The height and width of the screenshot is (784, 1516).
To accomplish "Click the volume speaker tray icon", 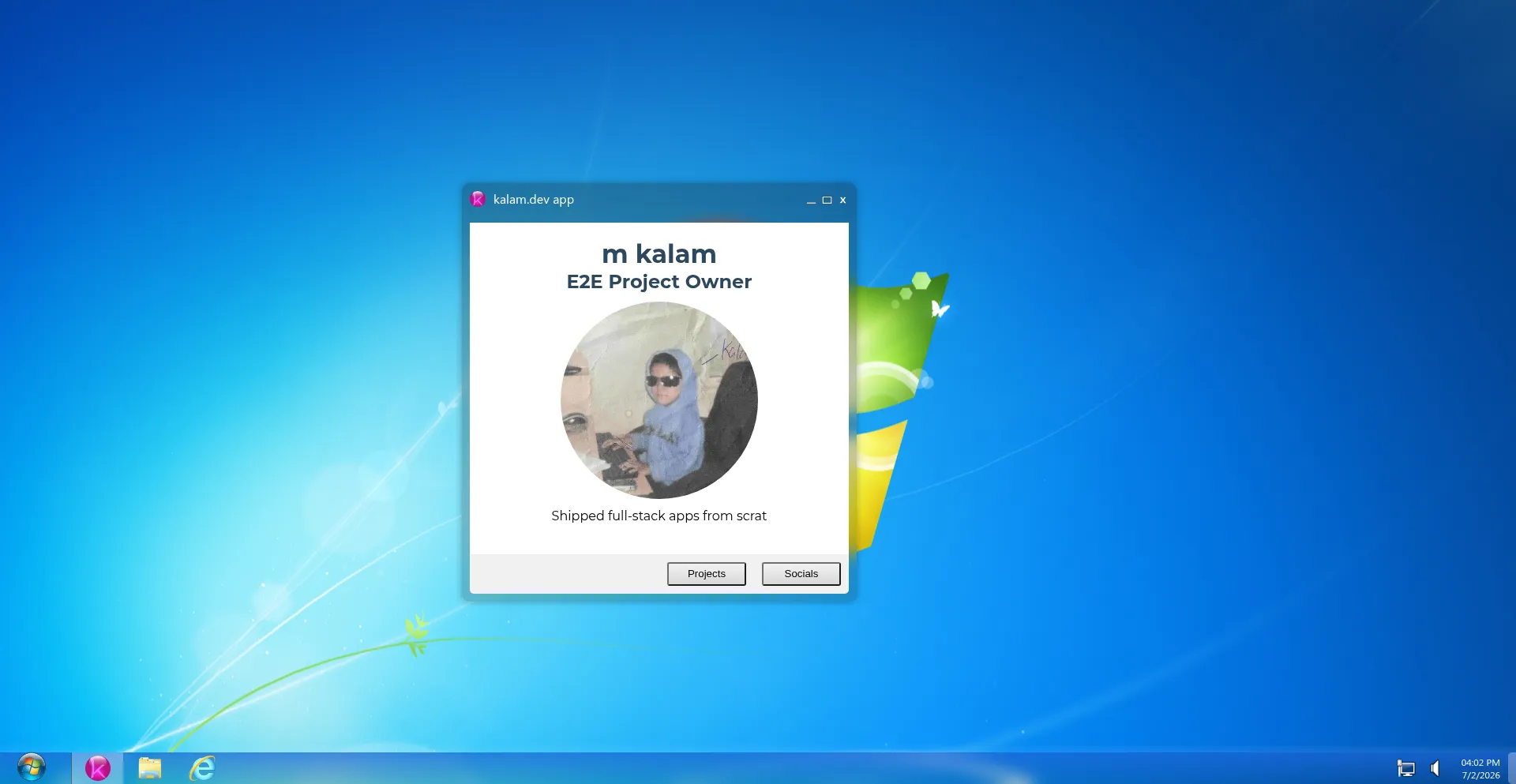I will pyautogui.click(x=1435, y=768).
